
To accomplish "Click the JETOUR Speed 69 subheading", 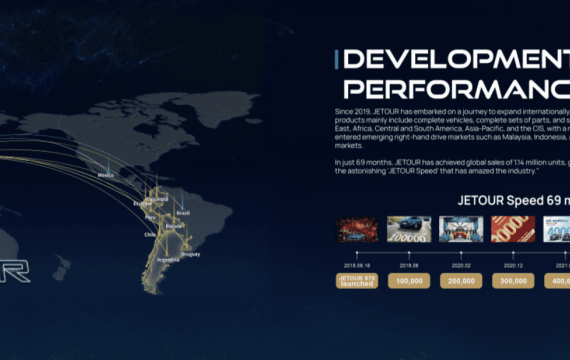I will 514,200.
